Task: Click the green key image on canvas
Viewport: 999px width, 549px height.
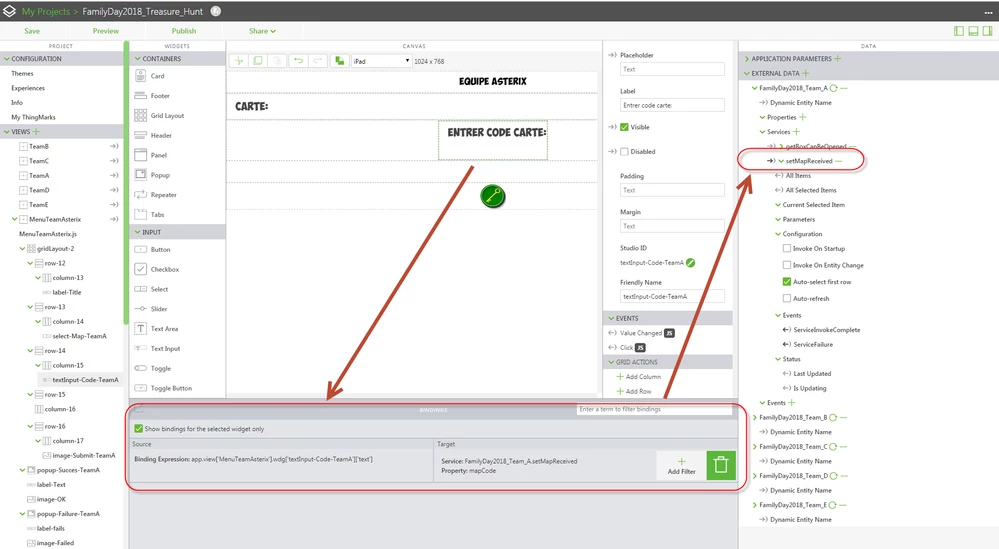Action: point(492,196)
